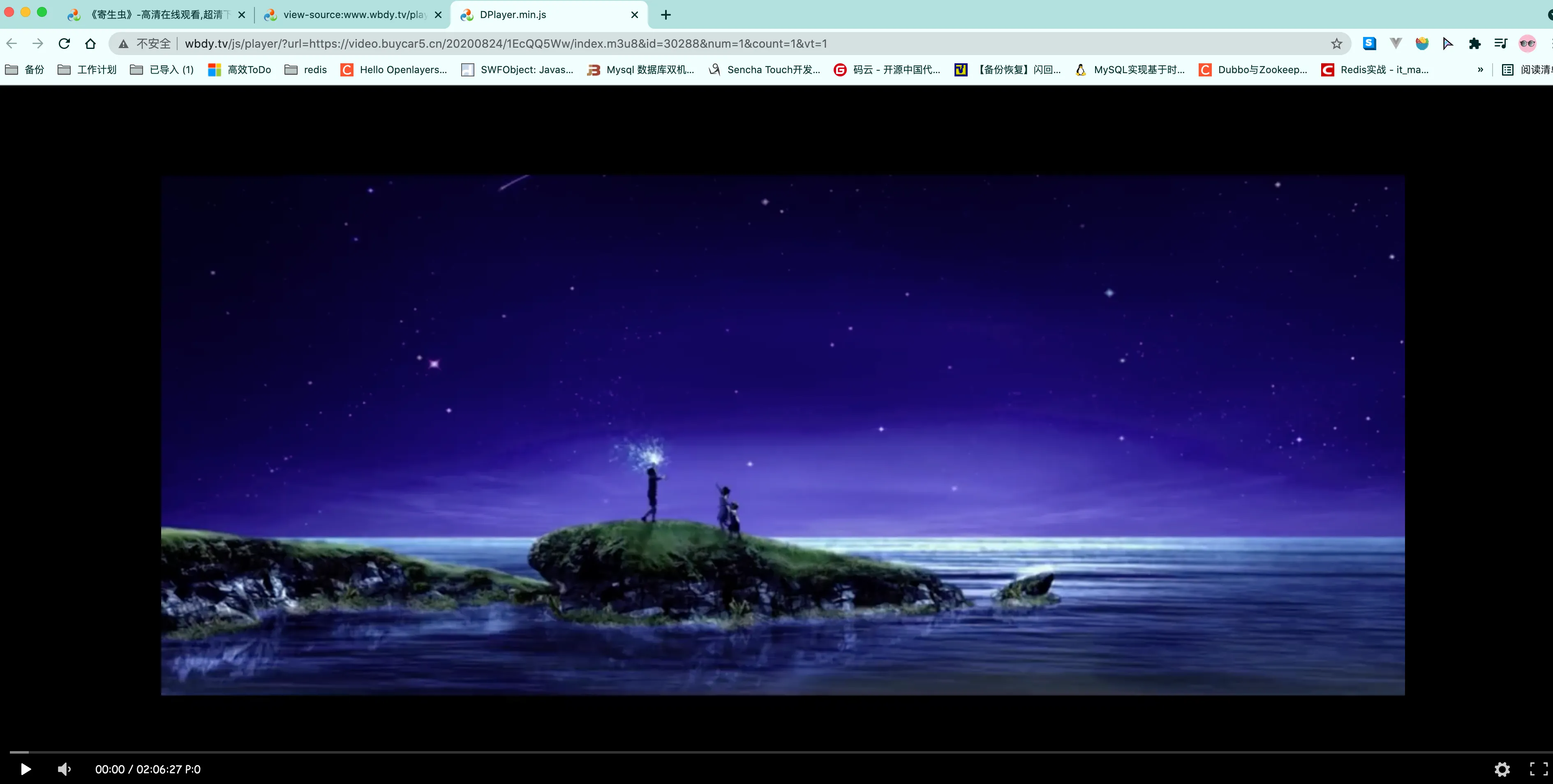Mute the video volume speaker icon
The width and height of the screenshot is (1553, 784).
[64, 769]
